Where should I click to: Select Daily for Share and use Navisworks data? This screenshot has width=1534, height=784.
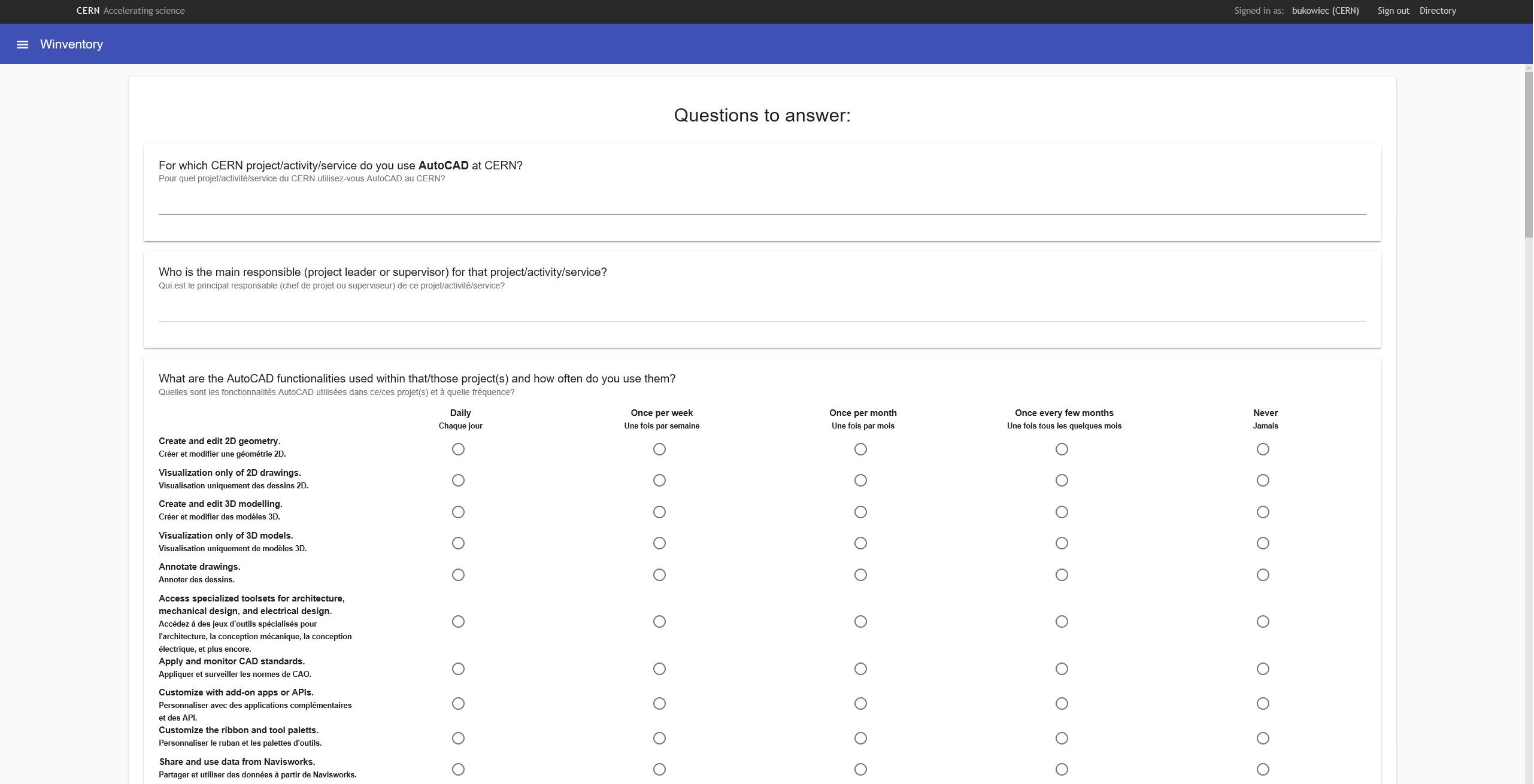tap(458, 769)
